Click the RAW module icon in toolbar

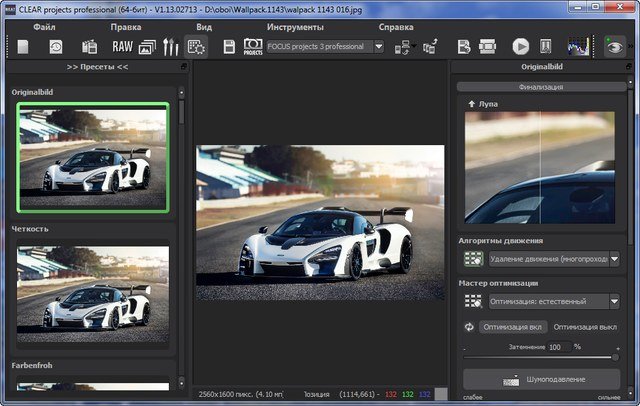point(122,46)
